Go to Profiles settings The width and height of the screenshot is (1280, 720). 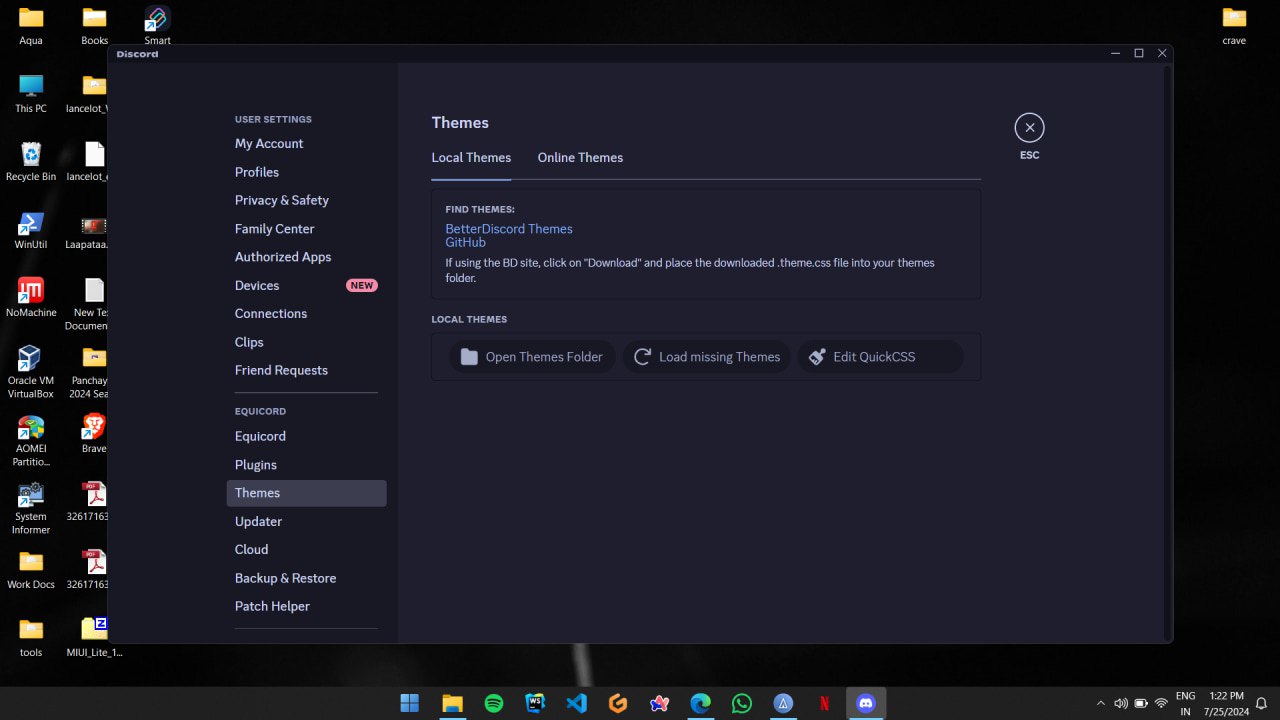[x=306, y=172]
